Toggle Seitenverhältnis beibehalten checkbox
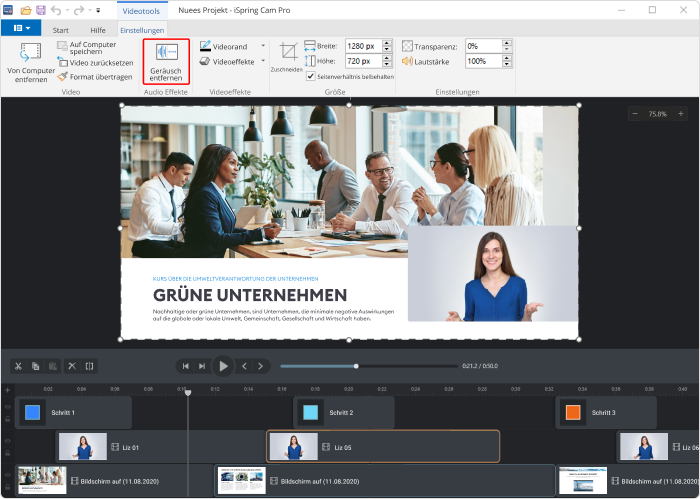Image resolution: width=700 pixels, height=499 pixels. coord(311,76)
